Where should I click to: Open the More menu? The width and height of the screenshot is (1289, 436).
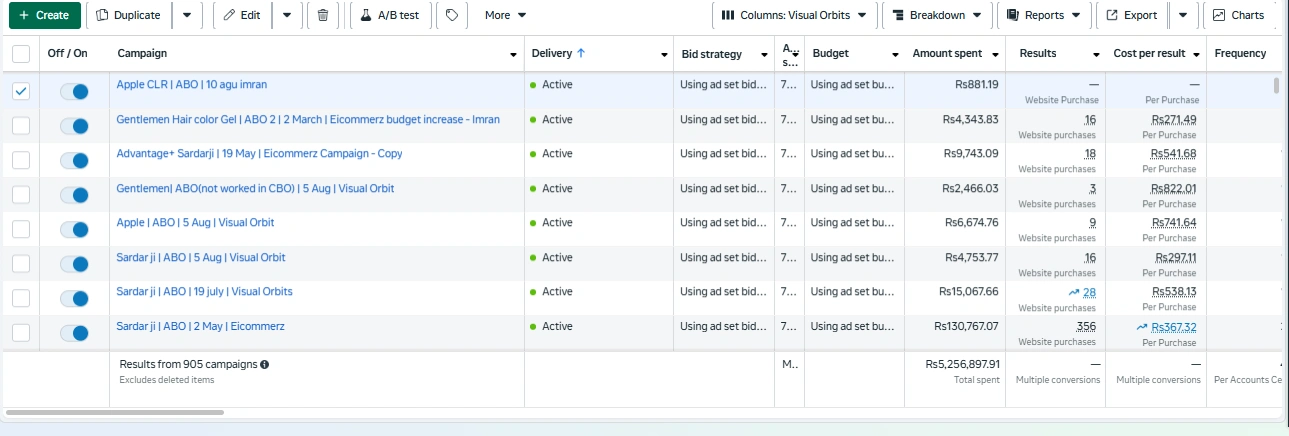(x=505, y=15)
